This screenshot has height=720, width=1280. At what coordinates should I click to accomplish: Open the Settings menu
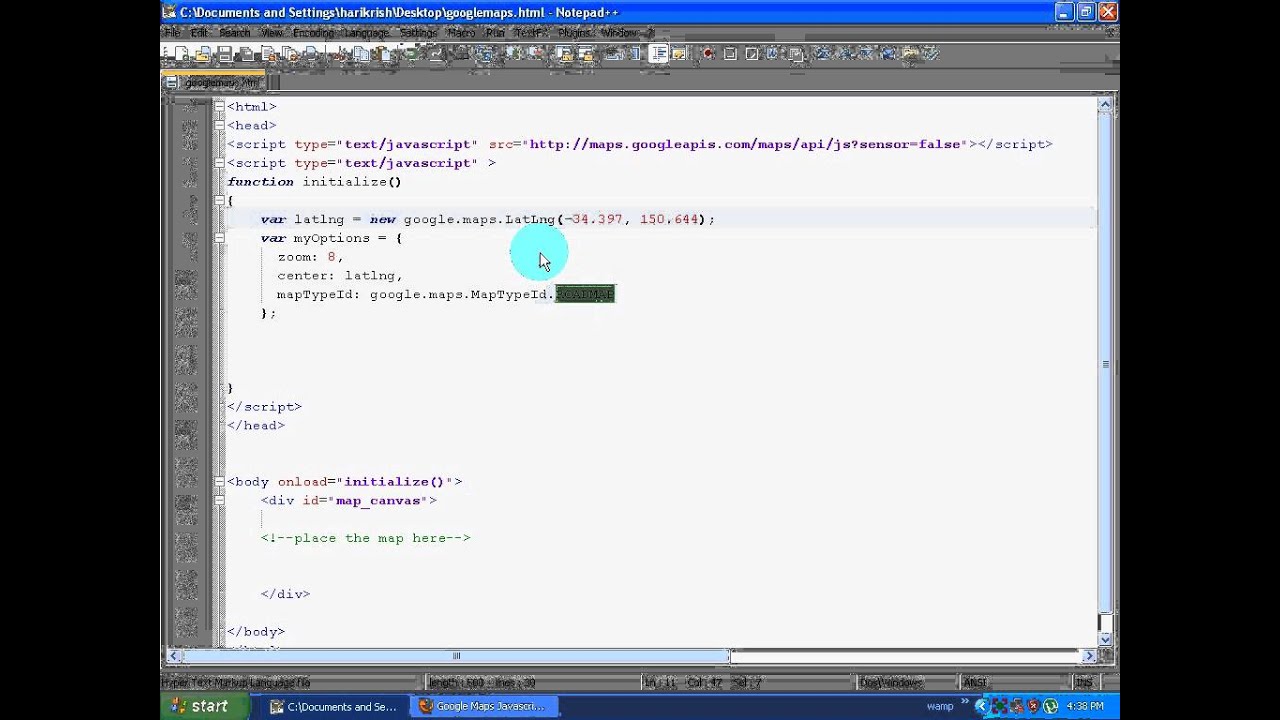(418, 33)
